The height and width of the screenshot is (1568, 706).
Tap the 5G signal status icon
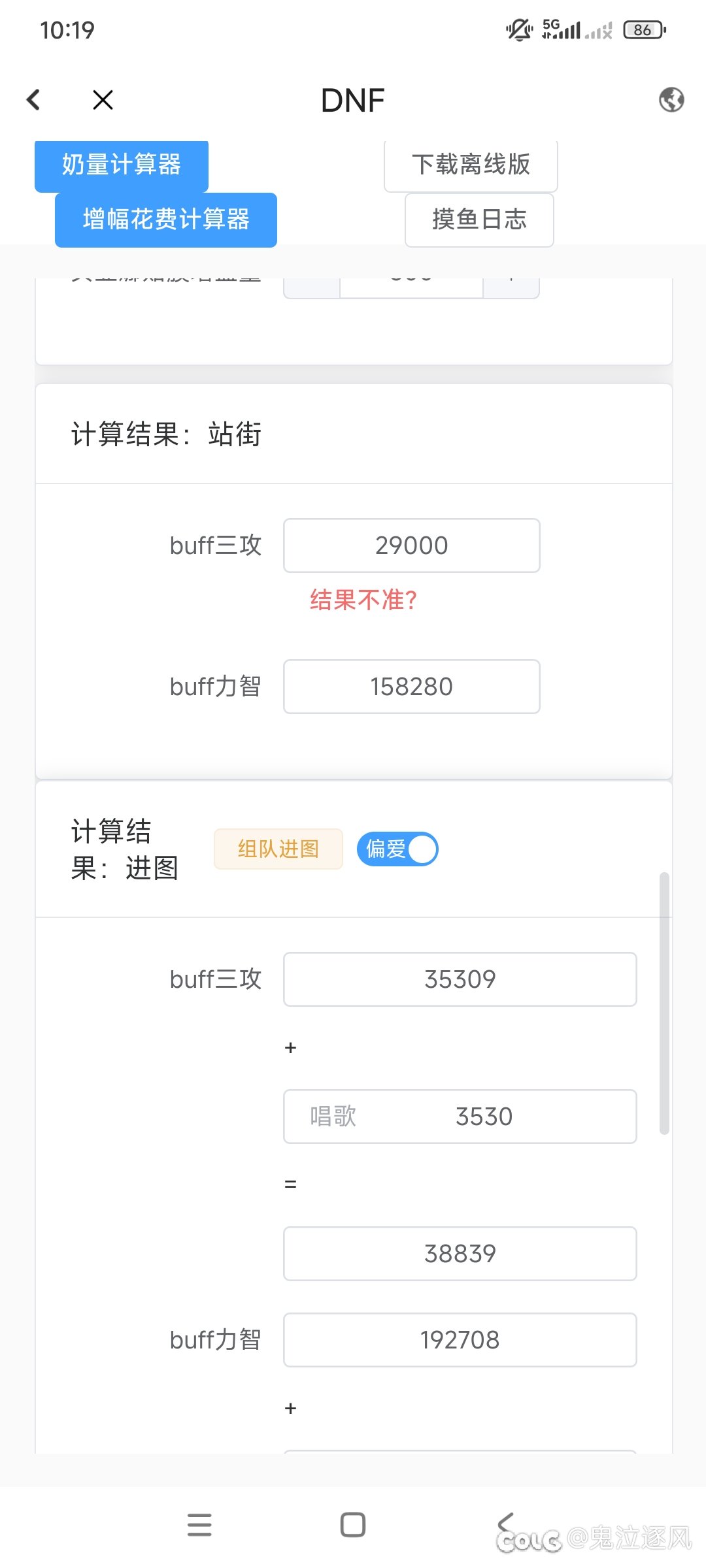(561, 29)
